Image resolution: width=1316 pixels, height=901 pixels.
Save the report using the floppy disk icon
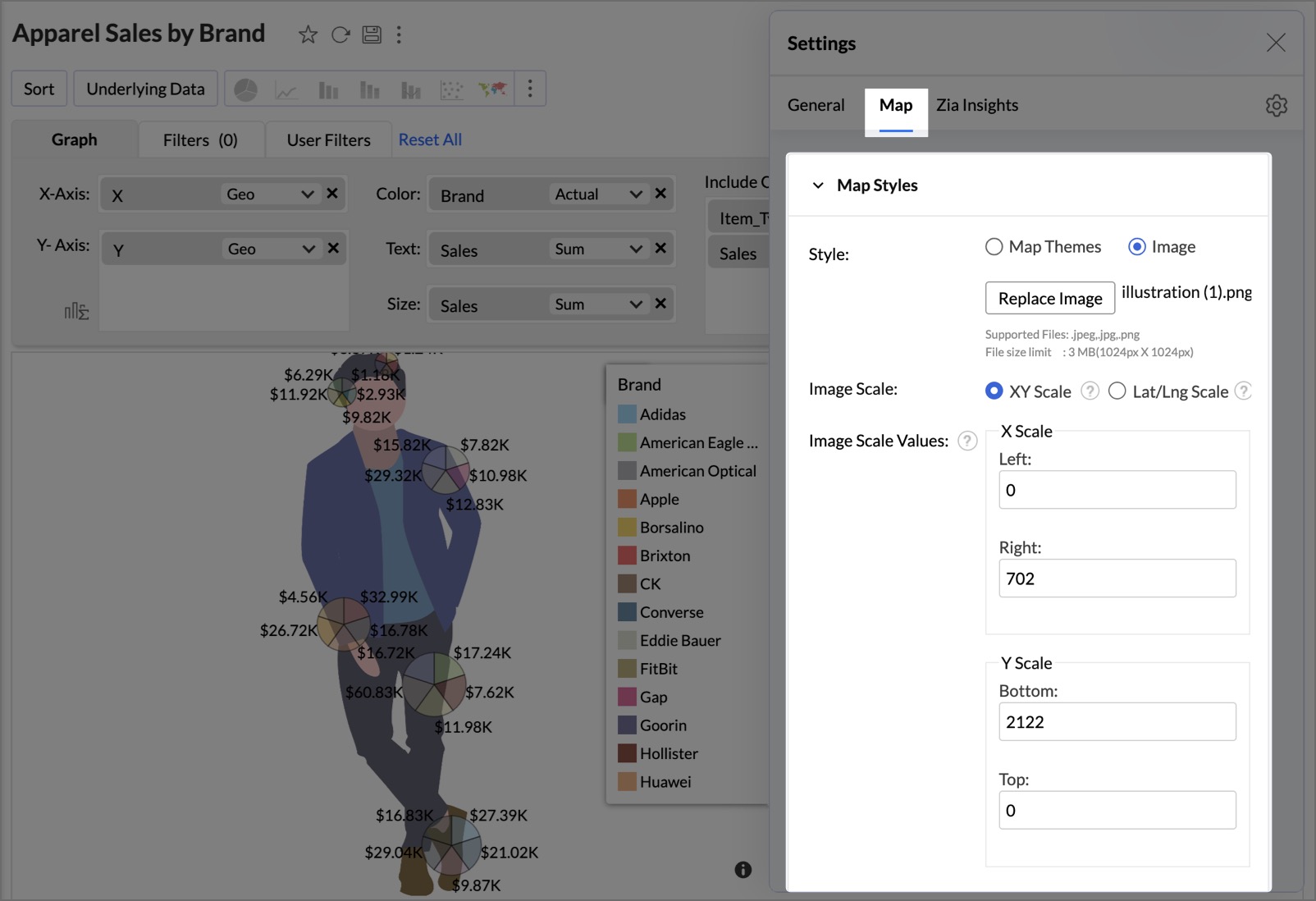pyautogui.click(x=372, y=34)
